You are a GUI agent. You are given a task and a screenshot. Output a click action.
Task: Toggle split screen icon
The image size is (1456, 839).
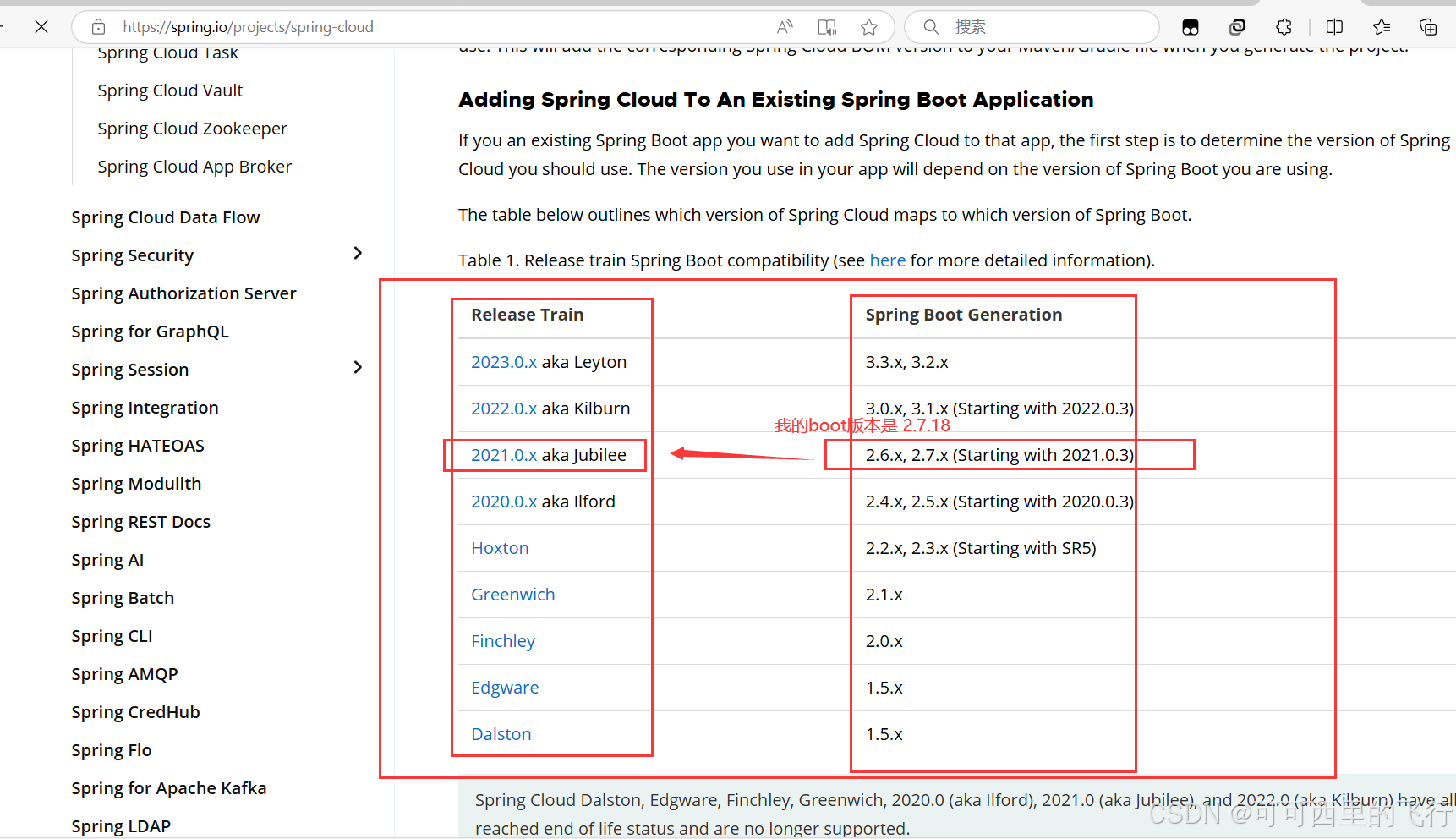pyautogui.click(x=1334, y=27)
